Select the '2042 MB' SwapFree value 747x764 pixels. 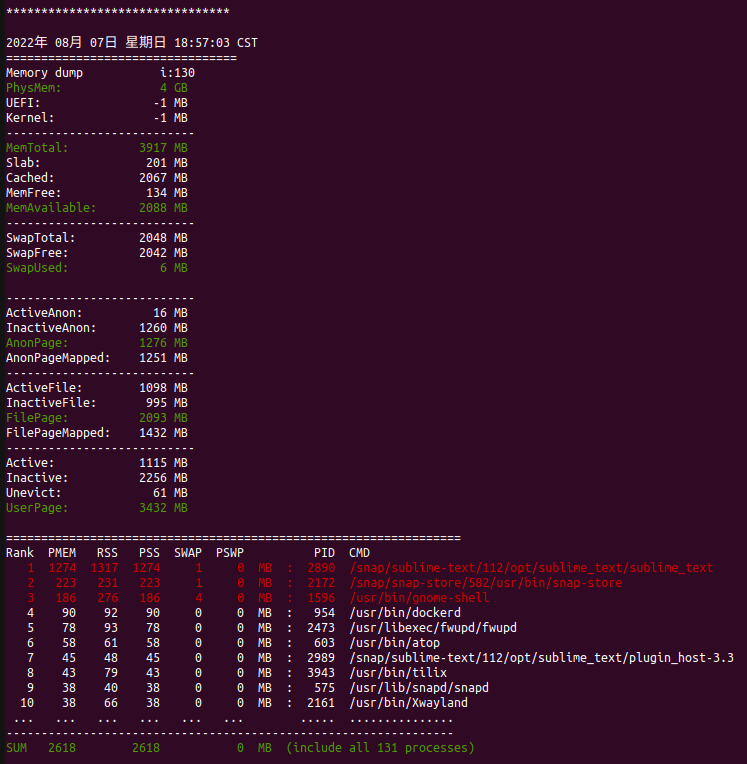[x=163, y=253]
